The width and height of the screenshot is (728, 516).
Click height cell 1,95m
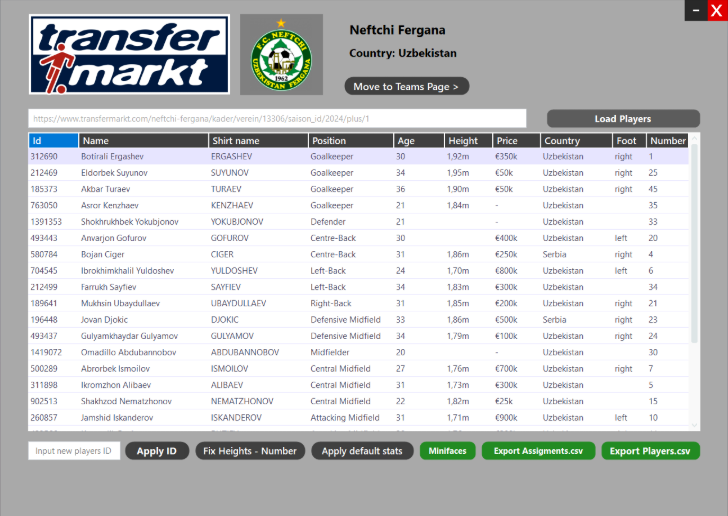[x=458, y=173]
